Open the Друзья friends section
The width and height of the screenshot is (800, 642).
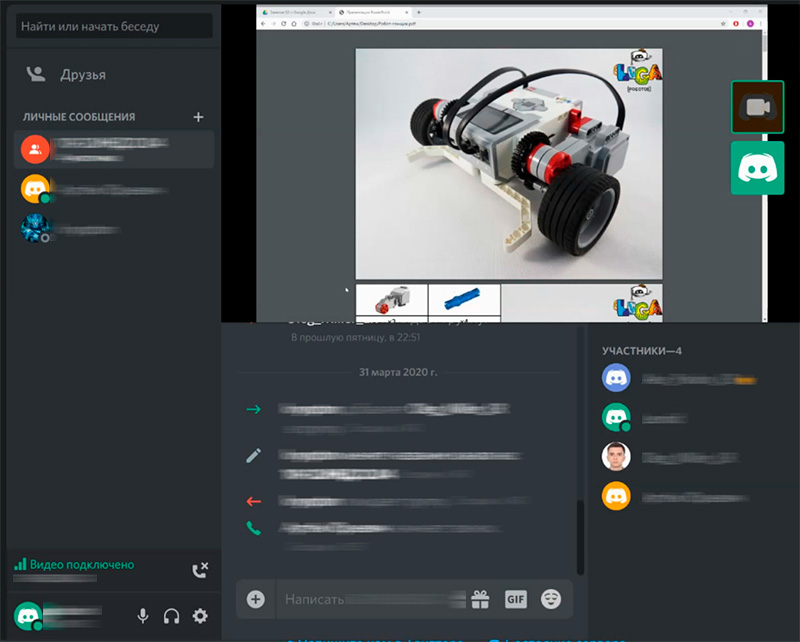[x=82, y=74]
